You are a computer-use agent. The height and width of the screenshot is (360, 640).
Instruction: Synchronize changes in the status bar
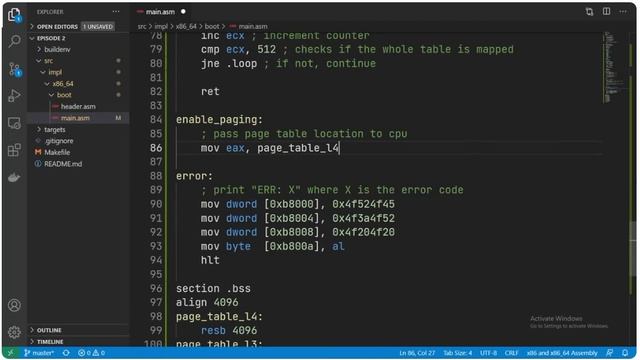pos(66,353)
